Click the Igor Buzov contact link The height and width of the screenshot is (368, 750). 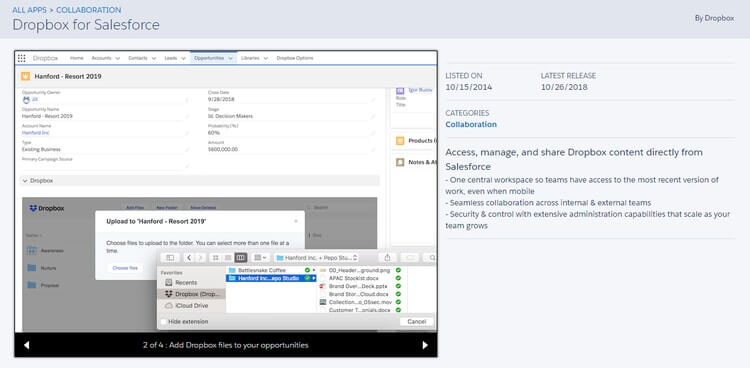pos(420,90)
